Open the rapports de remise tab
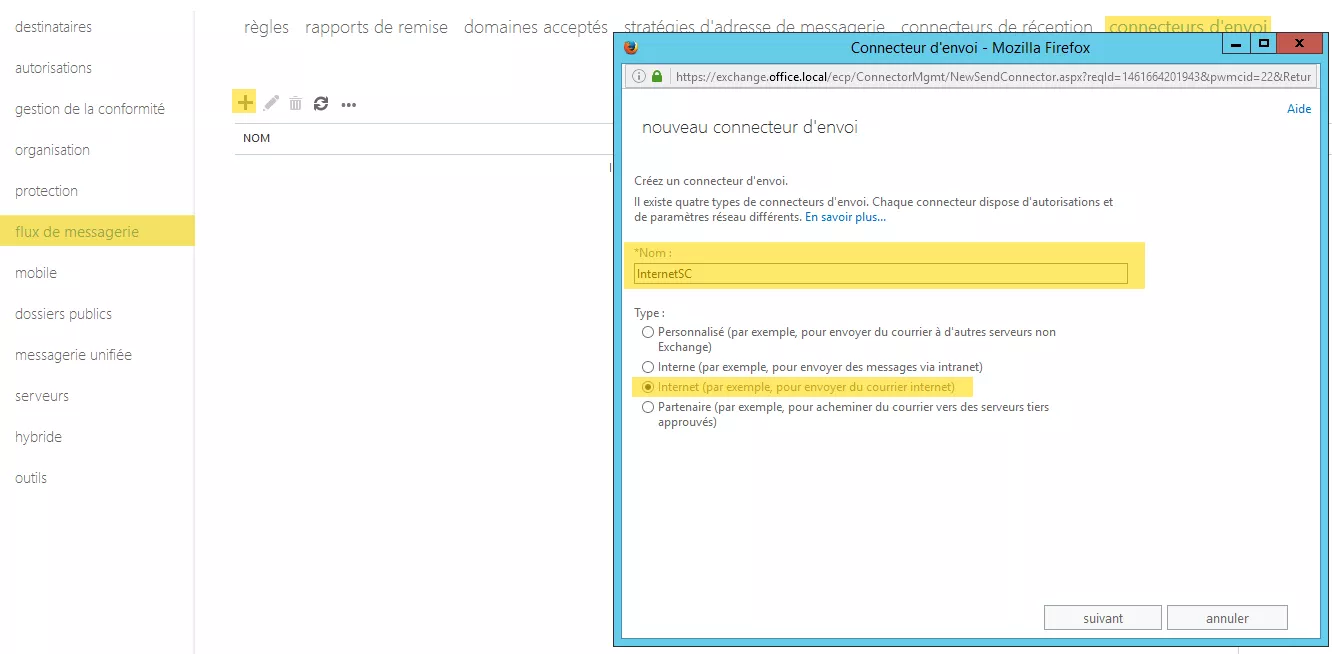The height and width of the screenshot is (654, 1332). 376,27
